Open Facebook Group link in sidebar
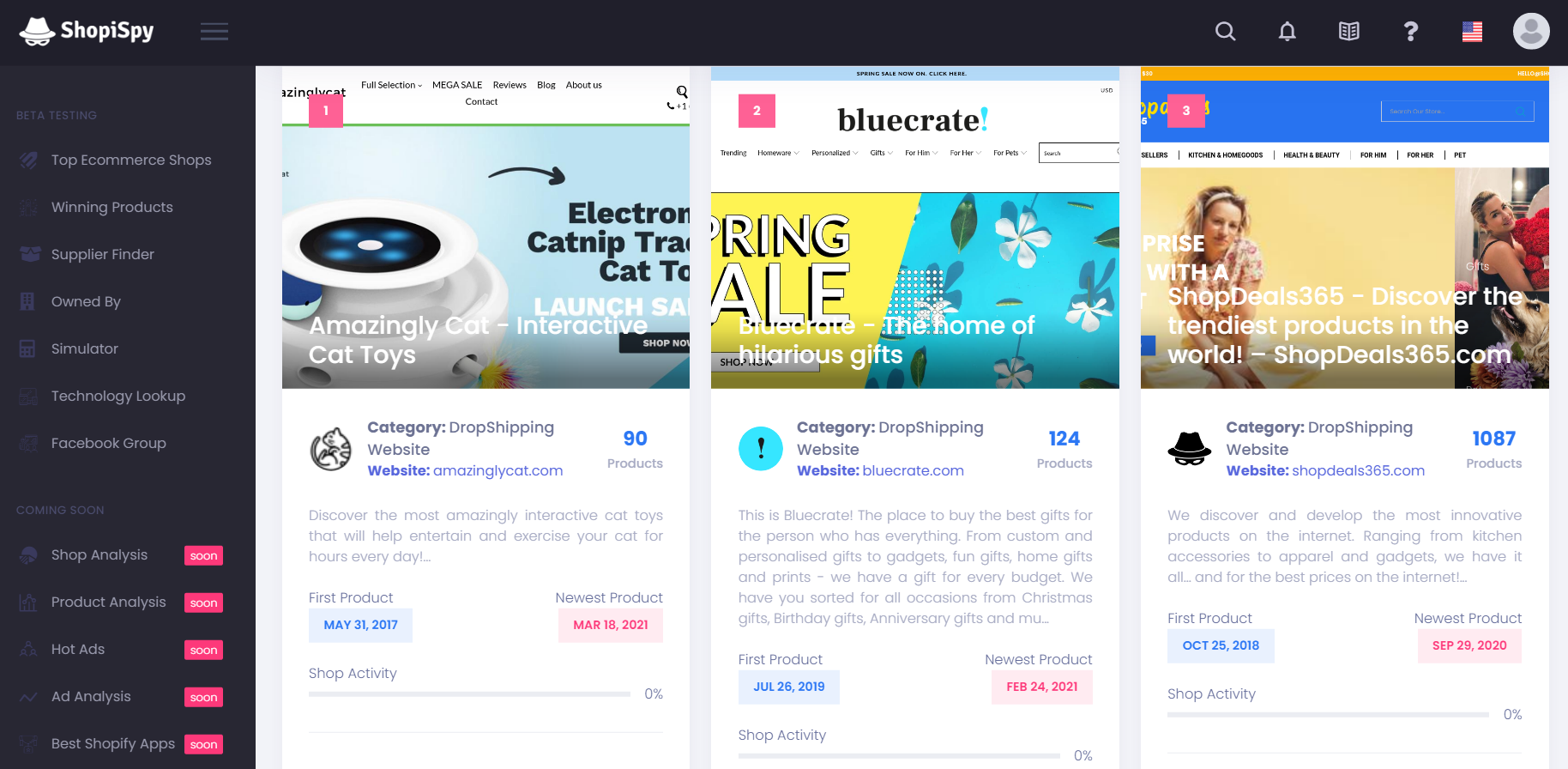 coord(109,444)
